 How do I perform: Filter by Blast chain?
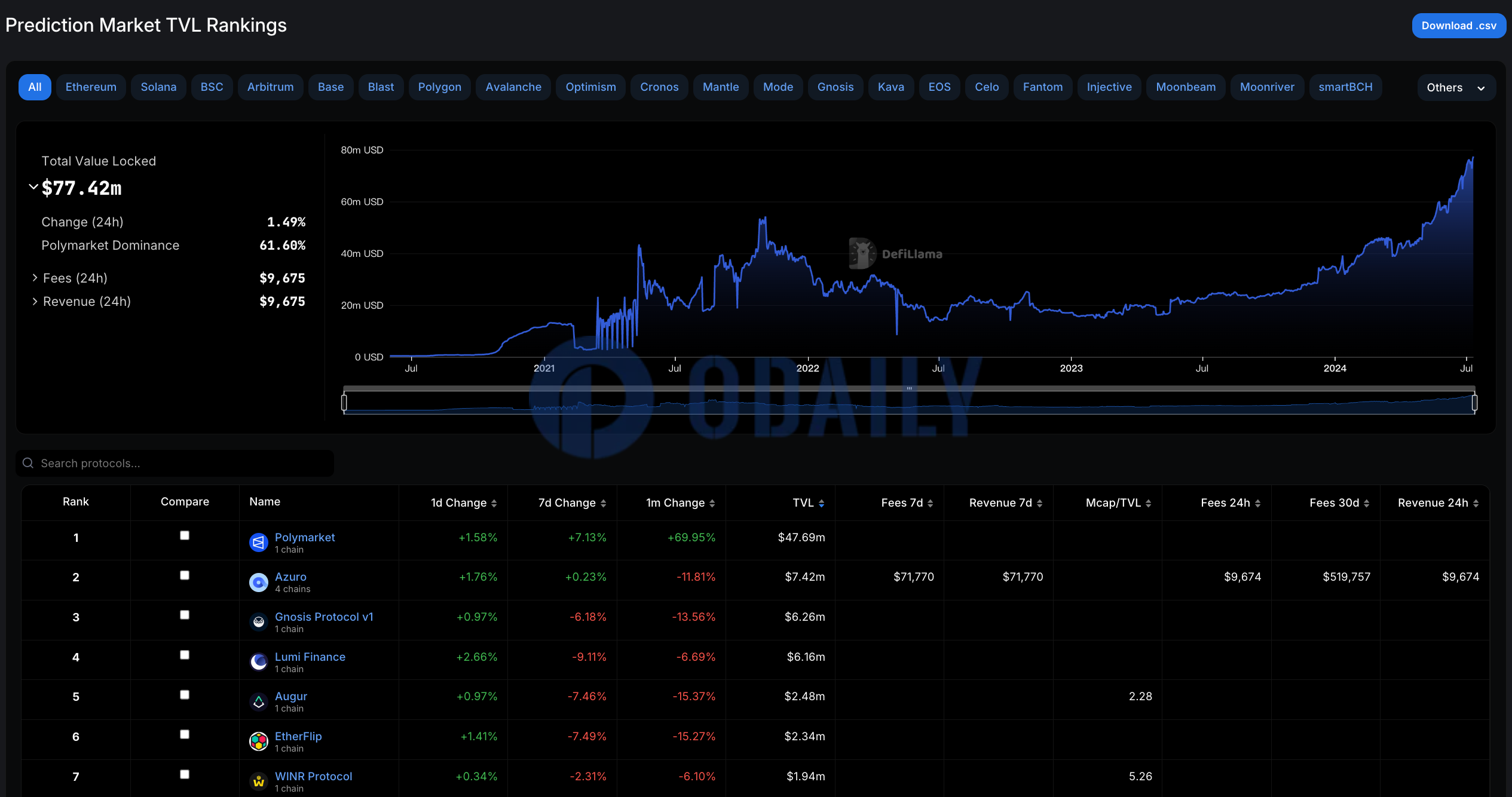click(381, 87)
